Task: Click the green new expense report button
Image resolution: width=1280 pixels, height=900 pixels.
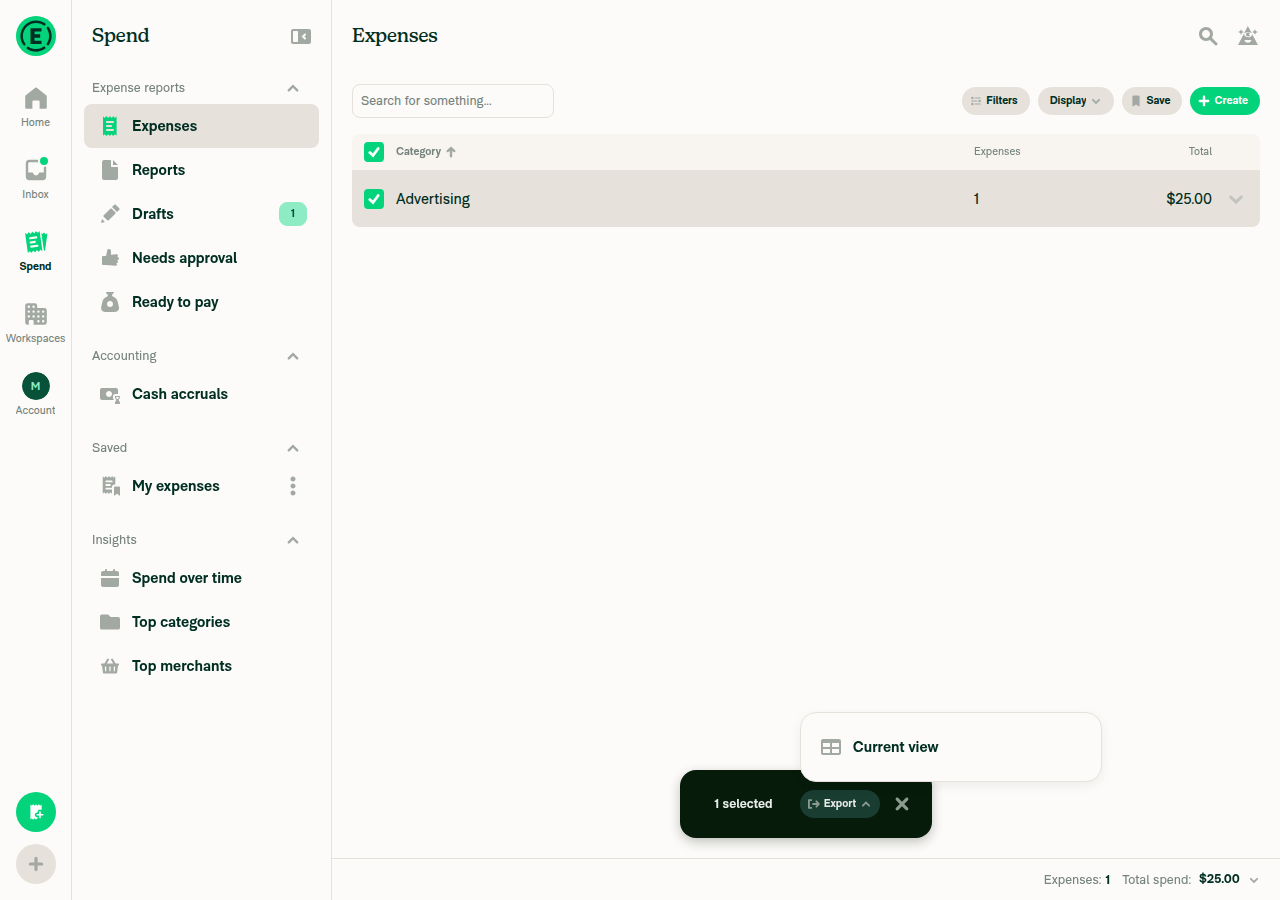Action: [x=36, y=812]
